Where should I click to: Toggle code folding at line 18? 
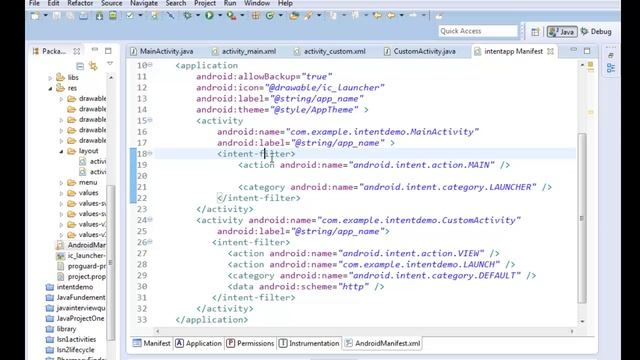click(x=150, y=153)
